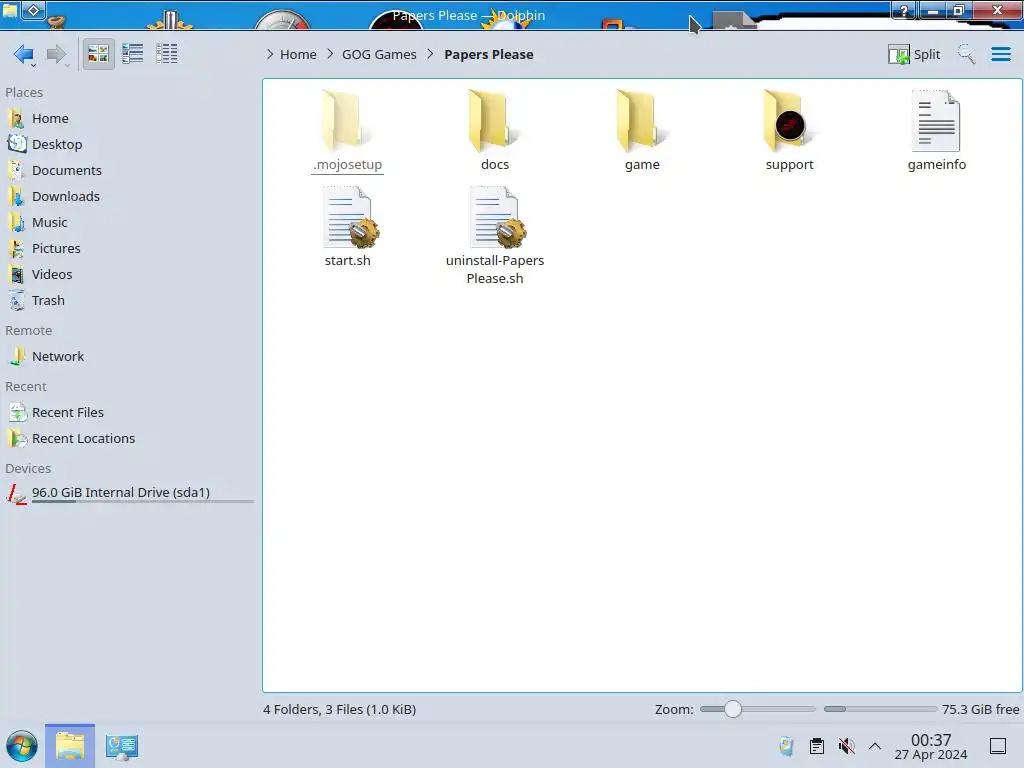1024x768 pixels.
Task: Switch to Details view mode
Action: click(x=167, y=54)
